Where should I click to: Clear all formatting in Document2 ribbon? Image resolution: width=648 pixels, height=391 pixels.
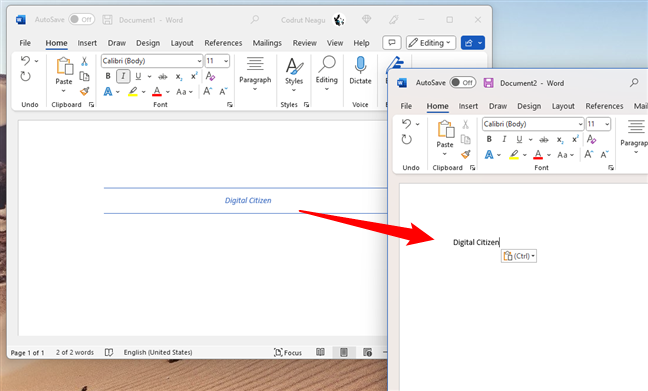(591, 139)
